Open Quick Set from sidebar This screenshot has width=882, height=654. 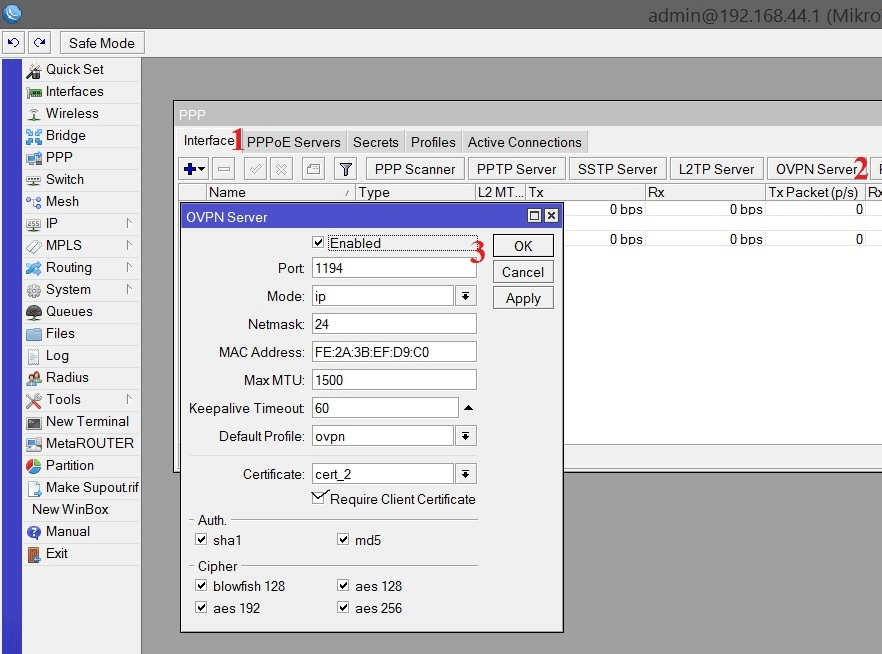(75, 69)
